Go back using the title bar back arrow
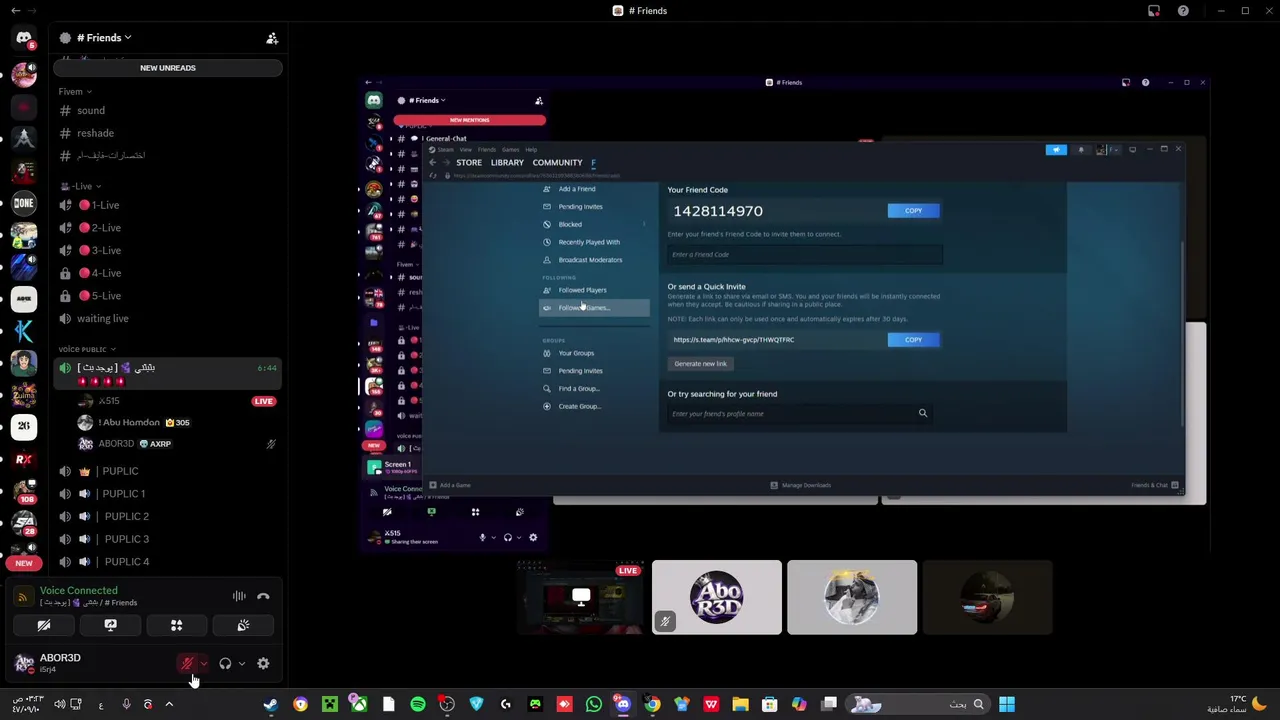Image resolution: width=1280 pixels, height=720 pixels. point(15,11)
